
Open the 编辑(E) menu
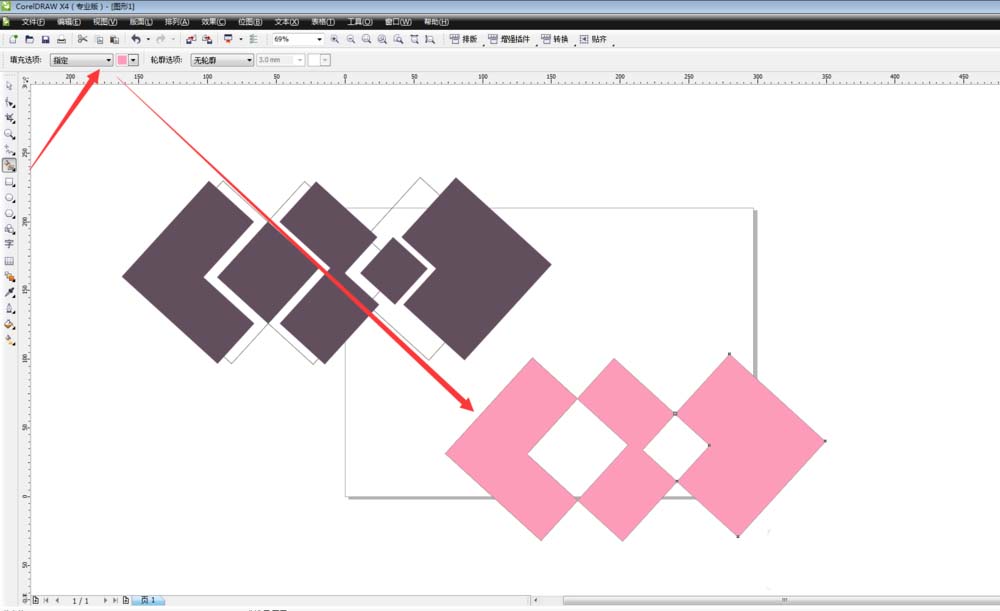click(69, 22)
